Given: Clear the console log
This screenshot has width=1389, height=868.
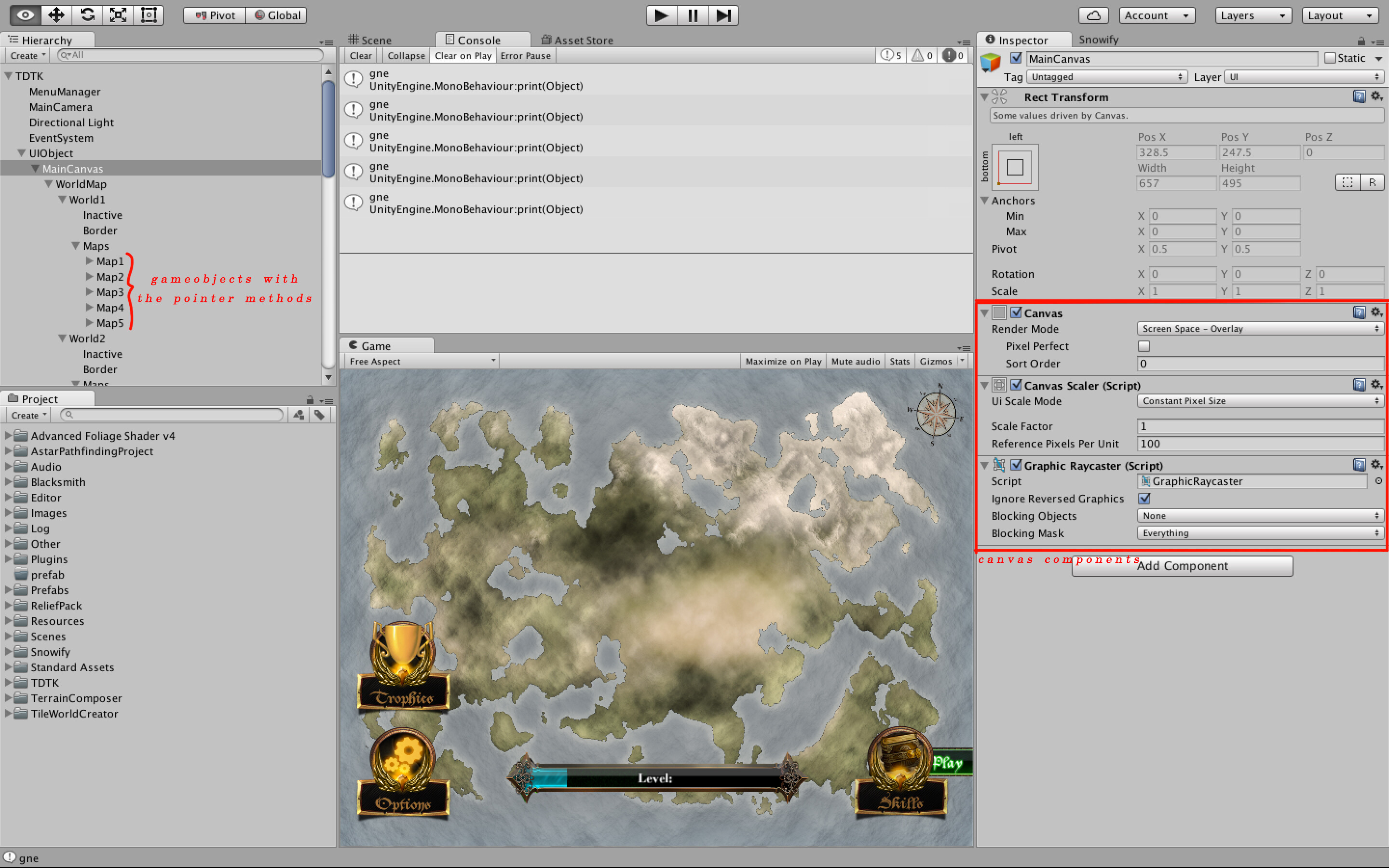Looking at the screenshot, I should click(x=360, y=55).
